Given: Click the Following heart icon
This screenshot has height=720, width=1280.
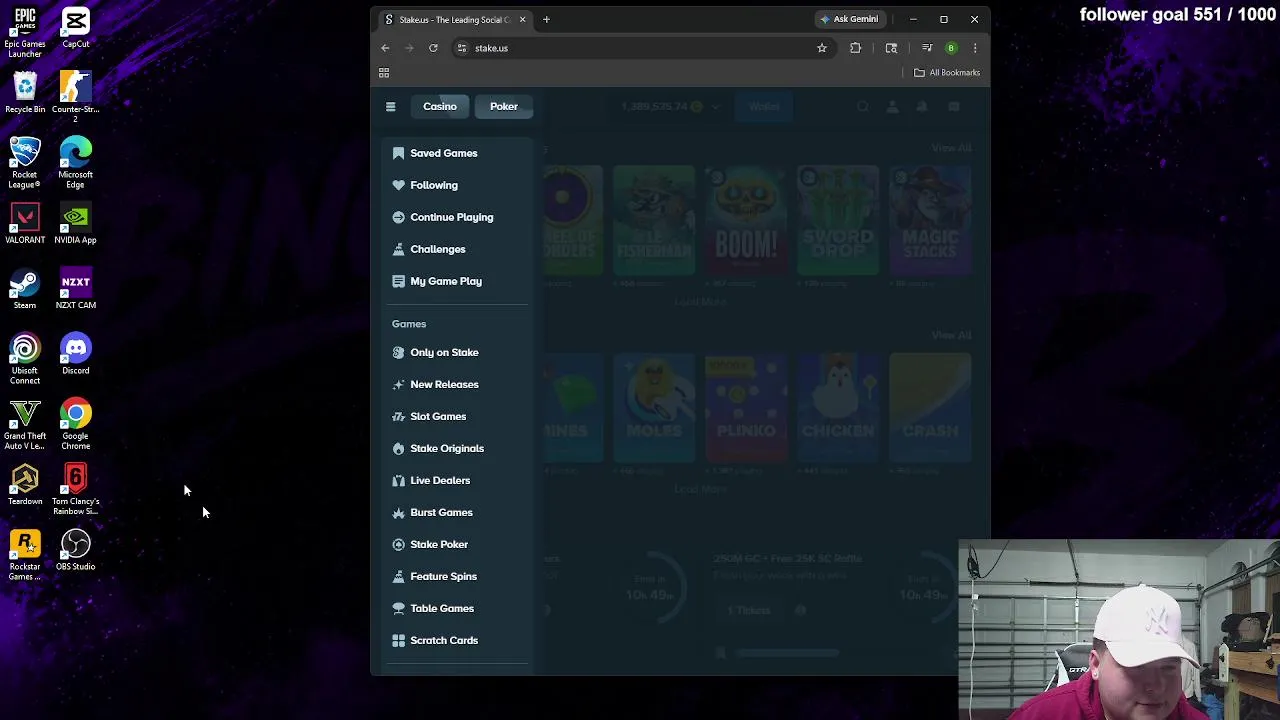Looking at the screenshot, I should click(x=398, y=185).
